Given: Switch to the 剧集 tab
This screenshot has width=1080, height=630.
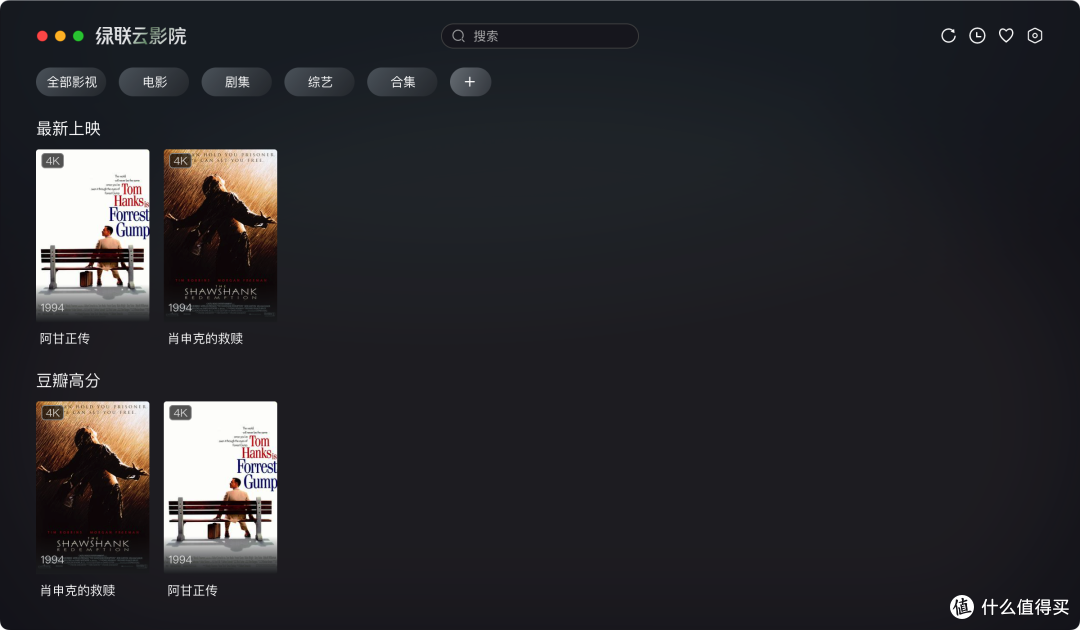Looking at the screenshot, I should [237, 82].
